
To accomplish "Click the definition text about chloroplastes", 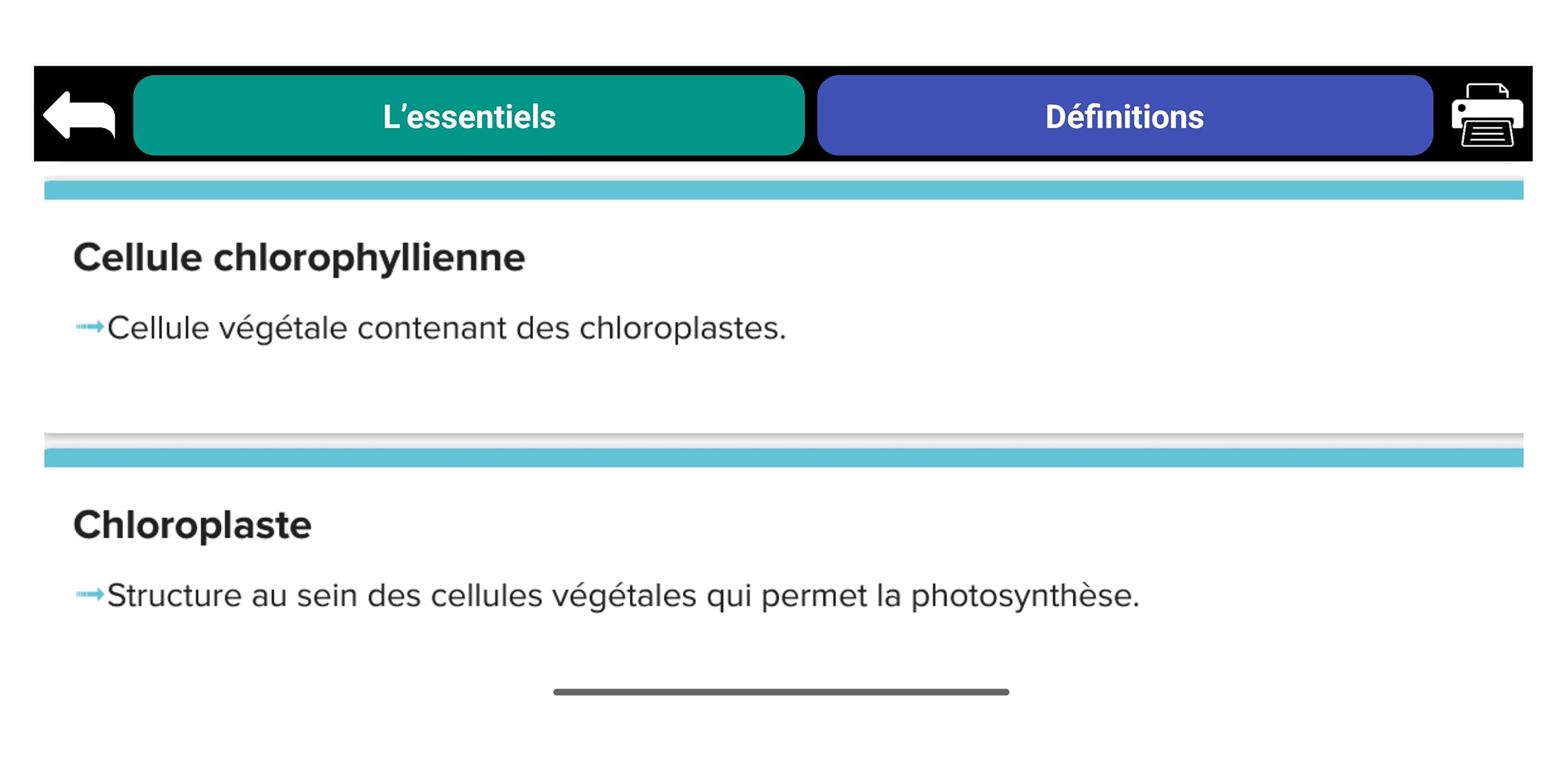I will tap(446, 328).
